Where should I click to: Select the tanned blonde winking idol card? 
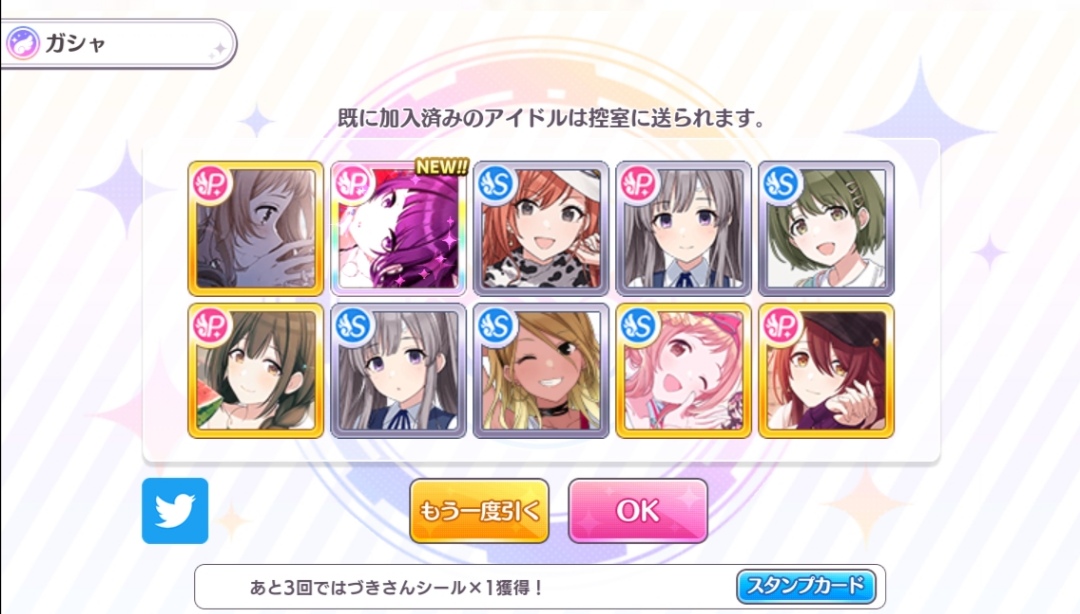click(x=541, y=371)
